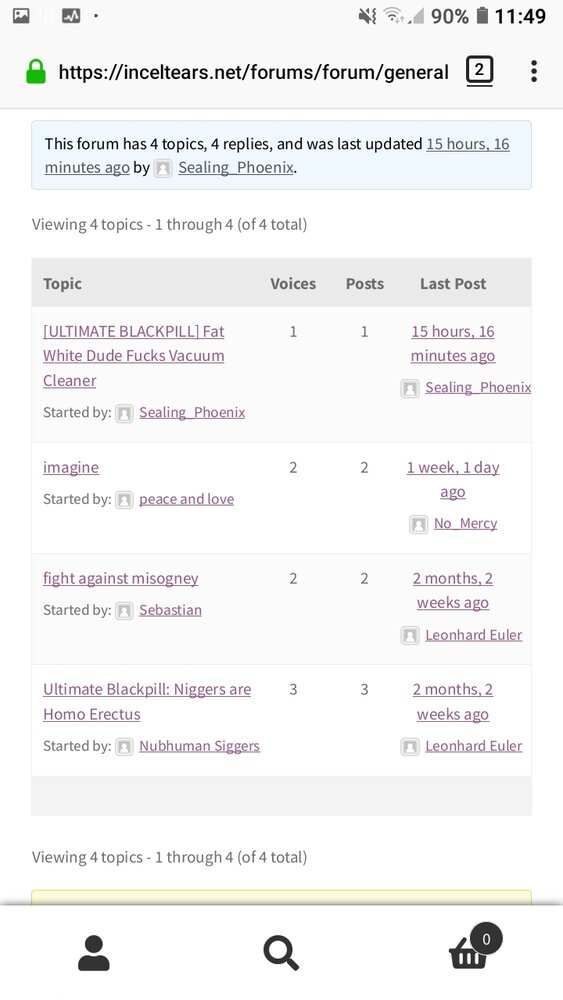
Task: Open Sealing_Phoenix link in the blue notice
Action: (236, 168)
